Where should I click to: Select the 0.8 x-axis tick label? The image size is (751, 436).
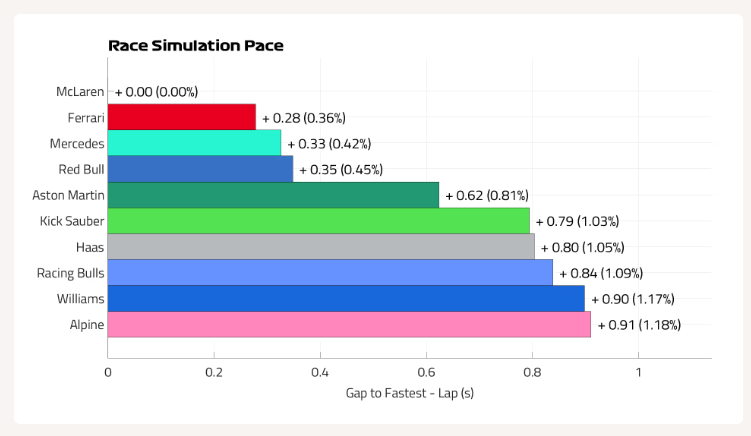pyautogui.click(x=532, y=372)
